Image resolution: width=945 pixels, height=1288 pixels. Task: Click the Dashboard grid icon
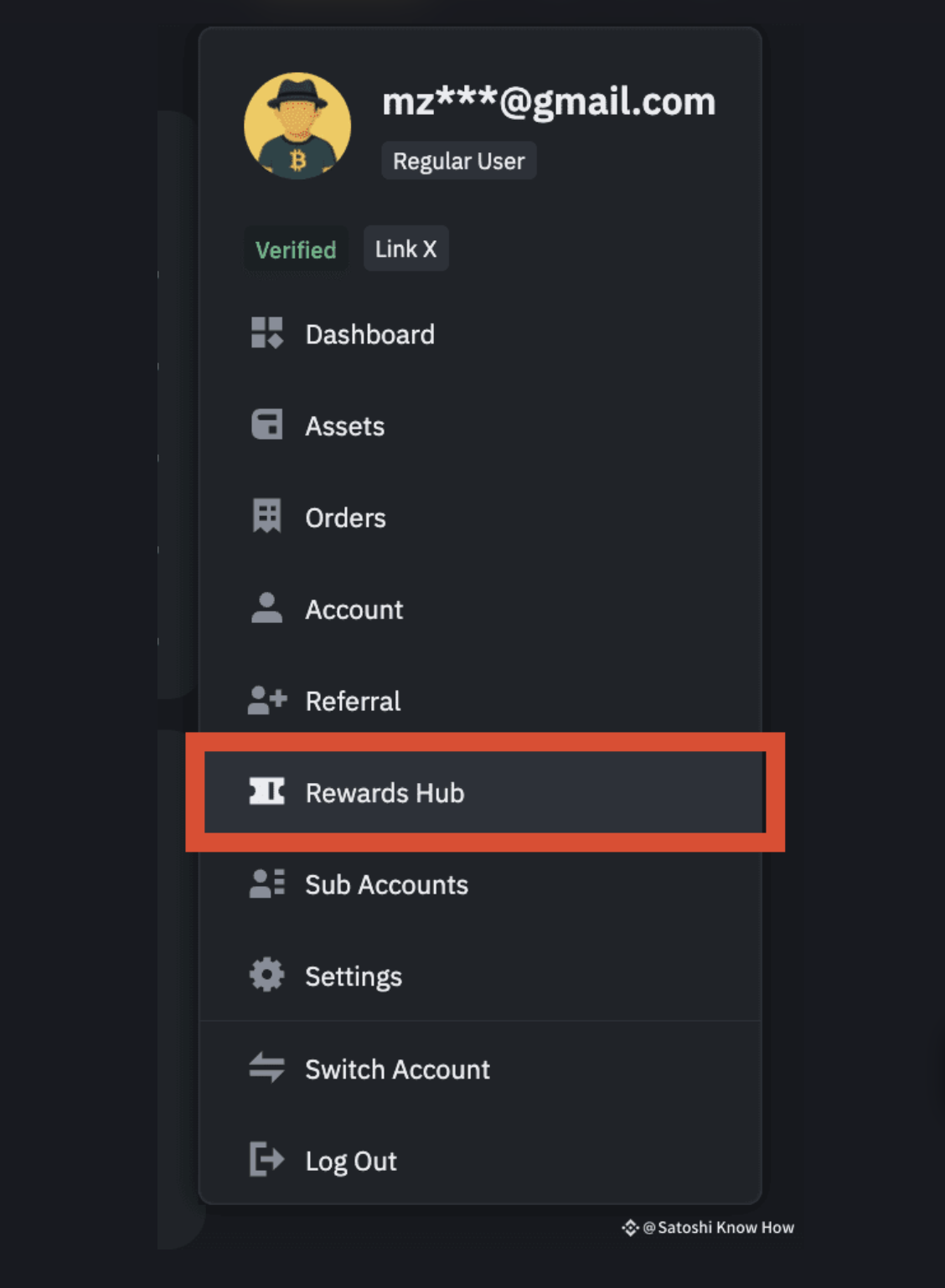click(x=266, y=333)
